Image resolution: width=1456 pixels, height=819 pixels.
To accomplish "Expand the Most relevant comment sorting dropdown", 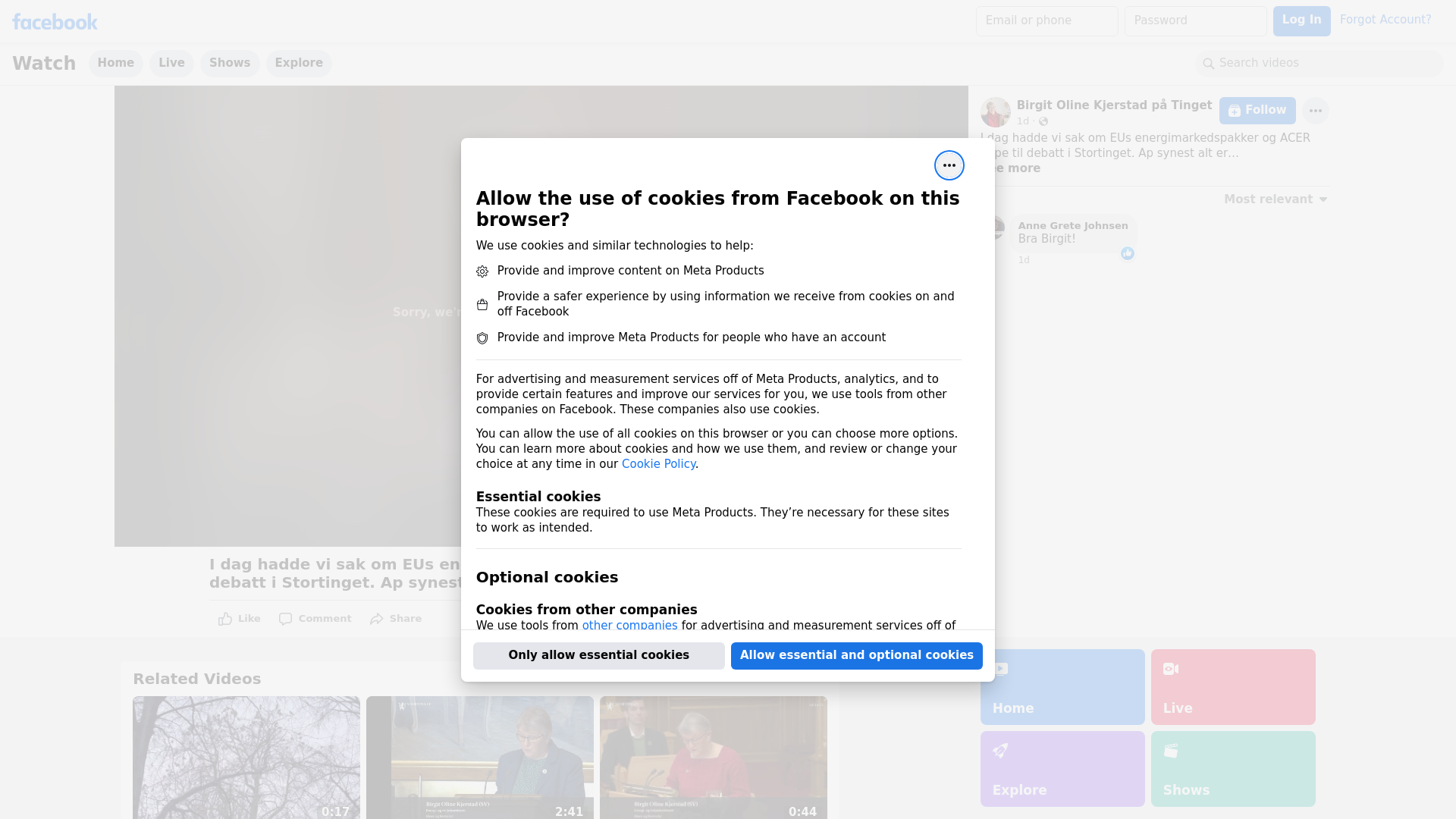I will click(x=1276, y=199).
